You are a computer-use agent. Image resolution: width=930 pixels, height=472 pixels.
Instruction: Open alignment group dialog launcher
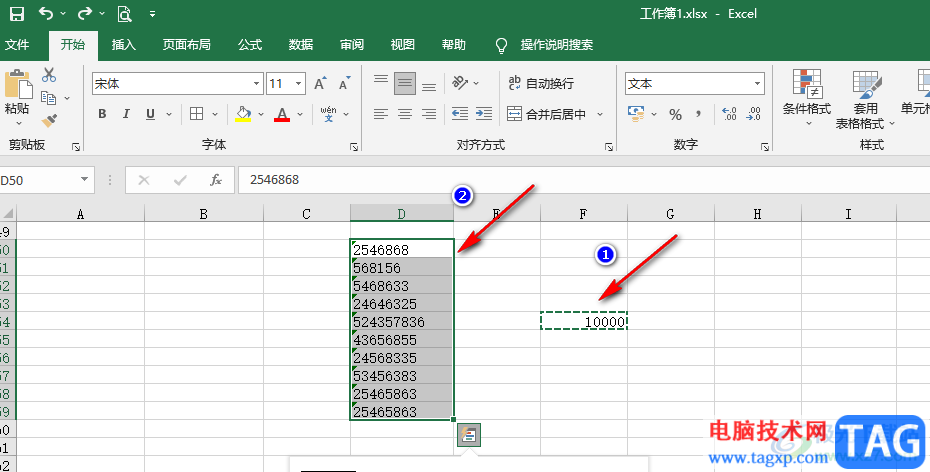point(609,146)
